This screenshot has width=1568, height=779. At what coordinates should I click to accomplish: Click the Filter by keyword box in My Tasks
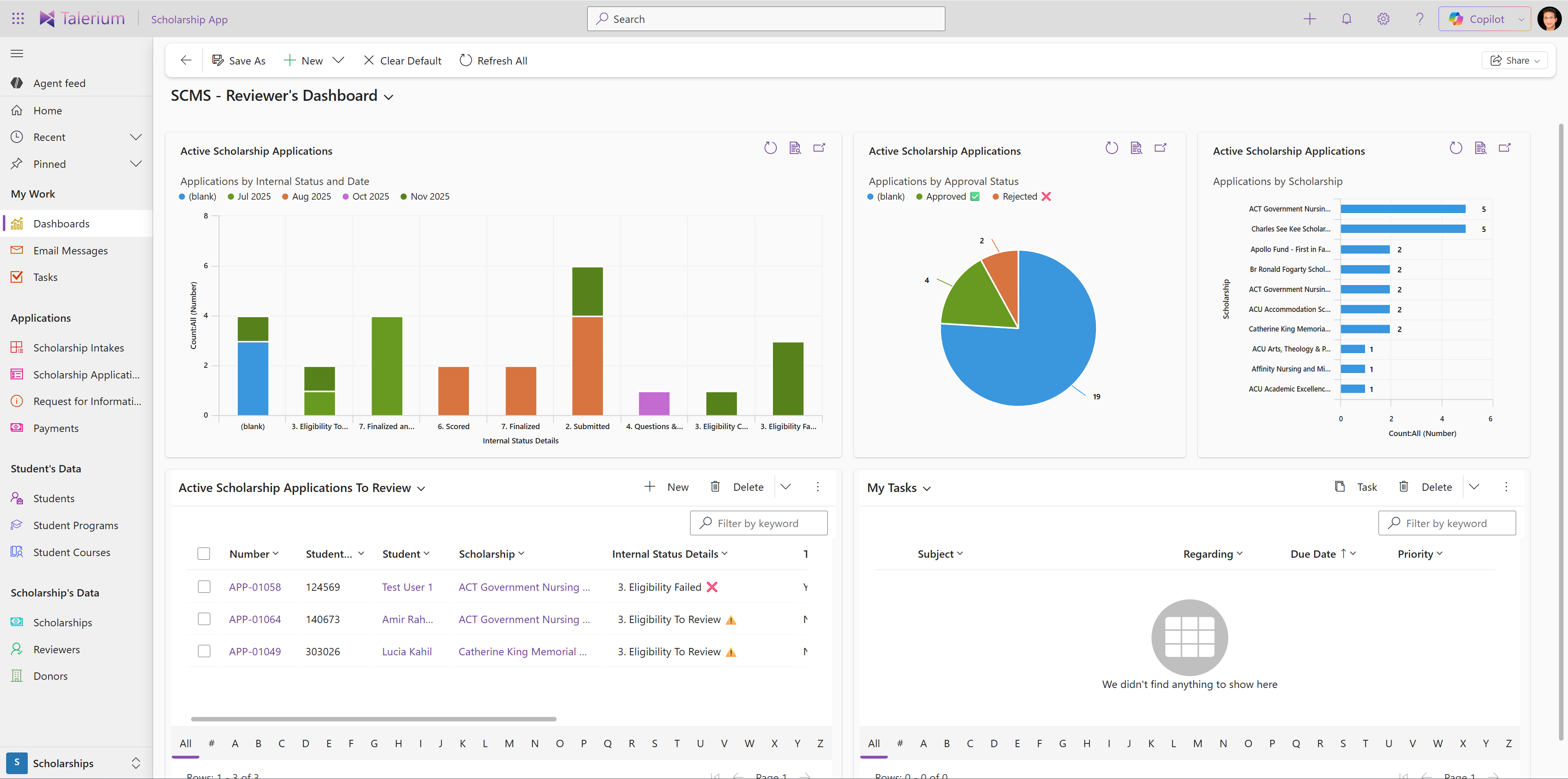[x=1448, y=523]
